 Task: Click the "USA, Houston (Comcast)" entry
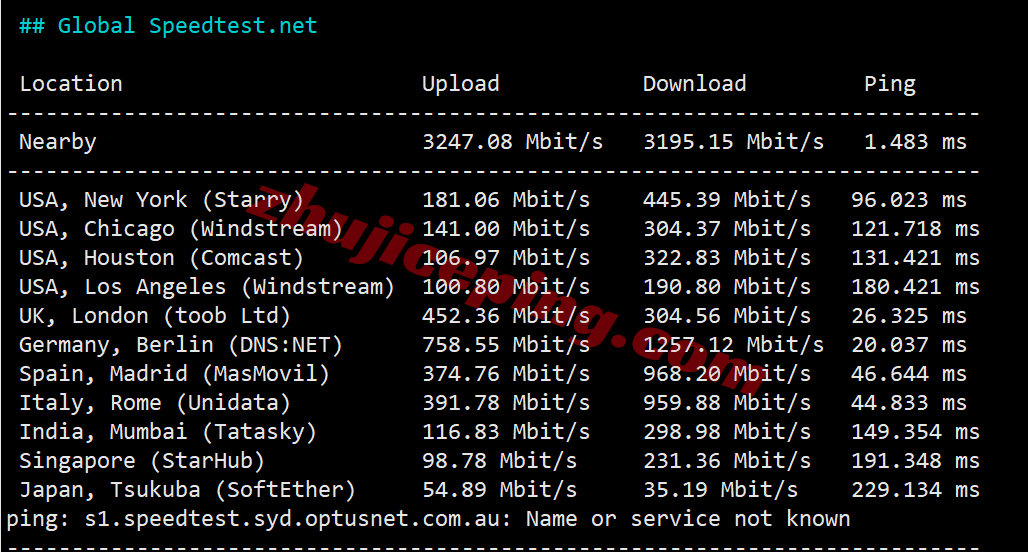point(161,258)
